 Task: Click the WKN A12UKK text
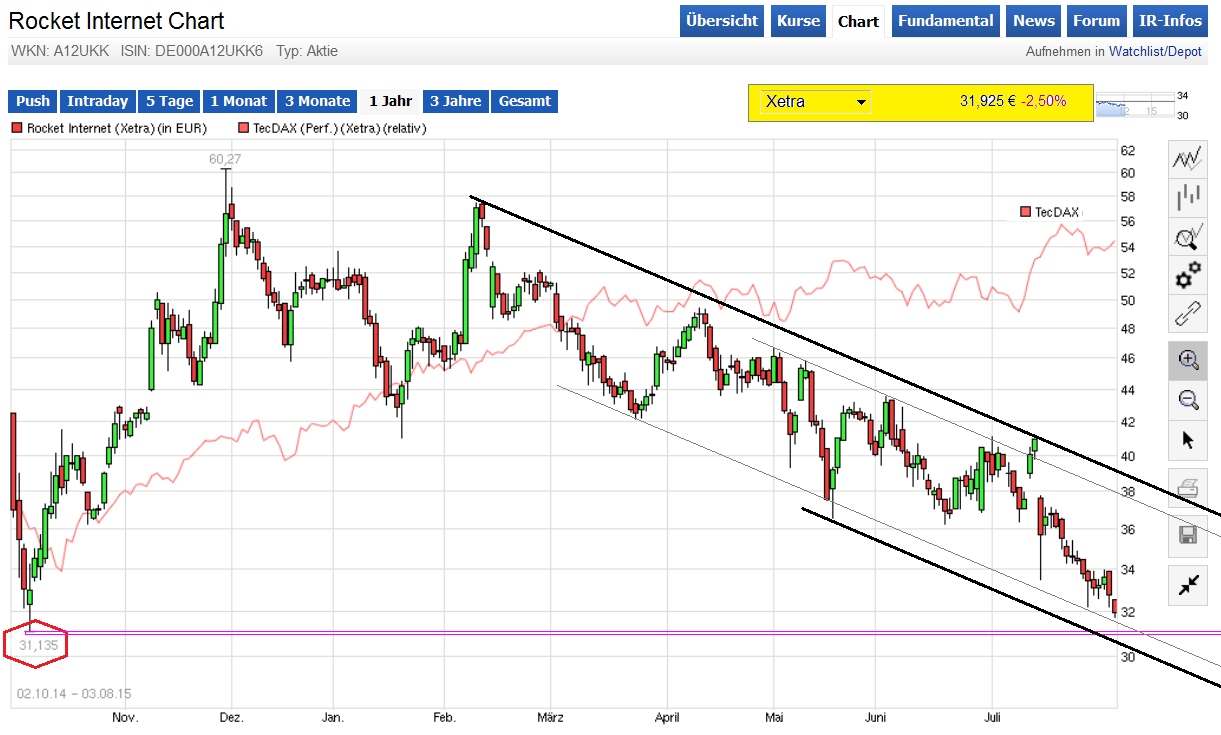60,51
